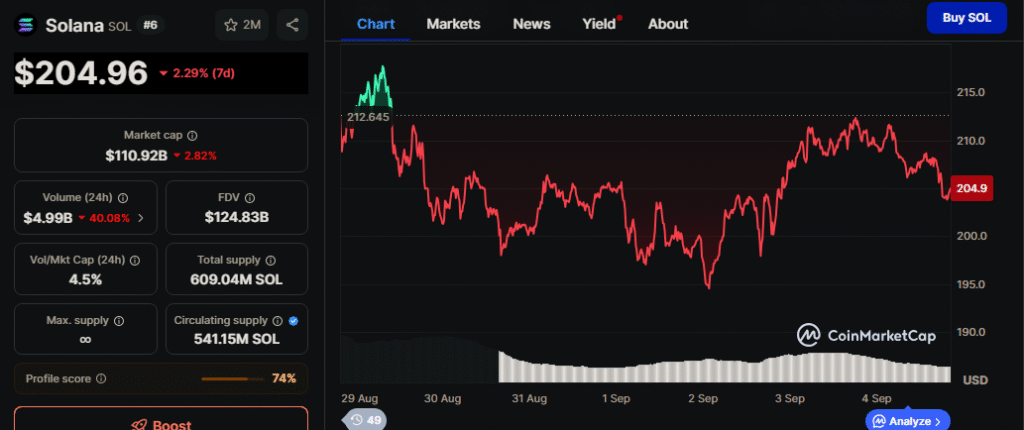Expand Volume (24h) details with the chevron
Screen dimensions: 1024x430
coord(141,217)
